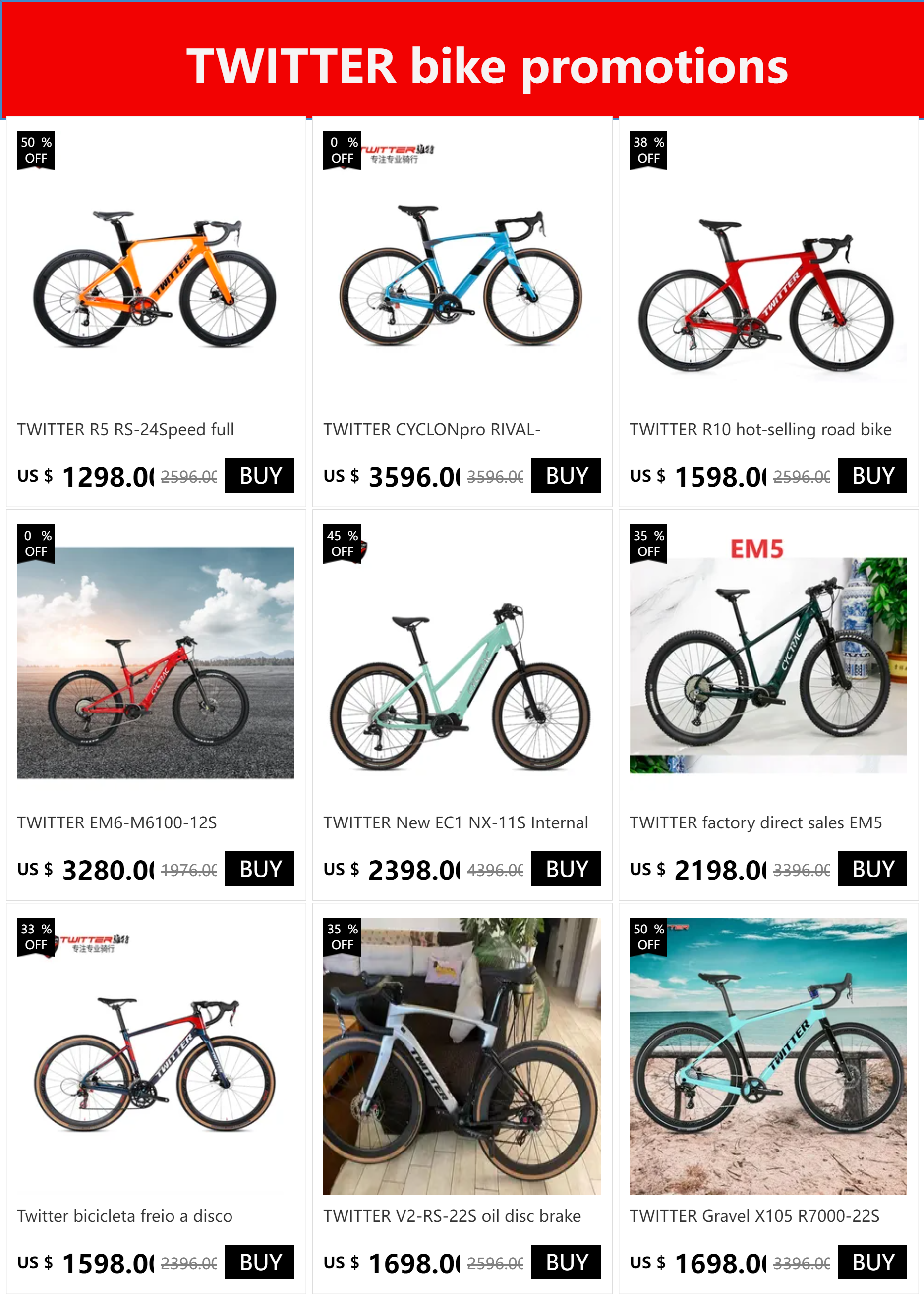
Task: Open the dark green EM5 bike photo
Action: 767,665
